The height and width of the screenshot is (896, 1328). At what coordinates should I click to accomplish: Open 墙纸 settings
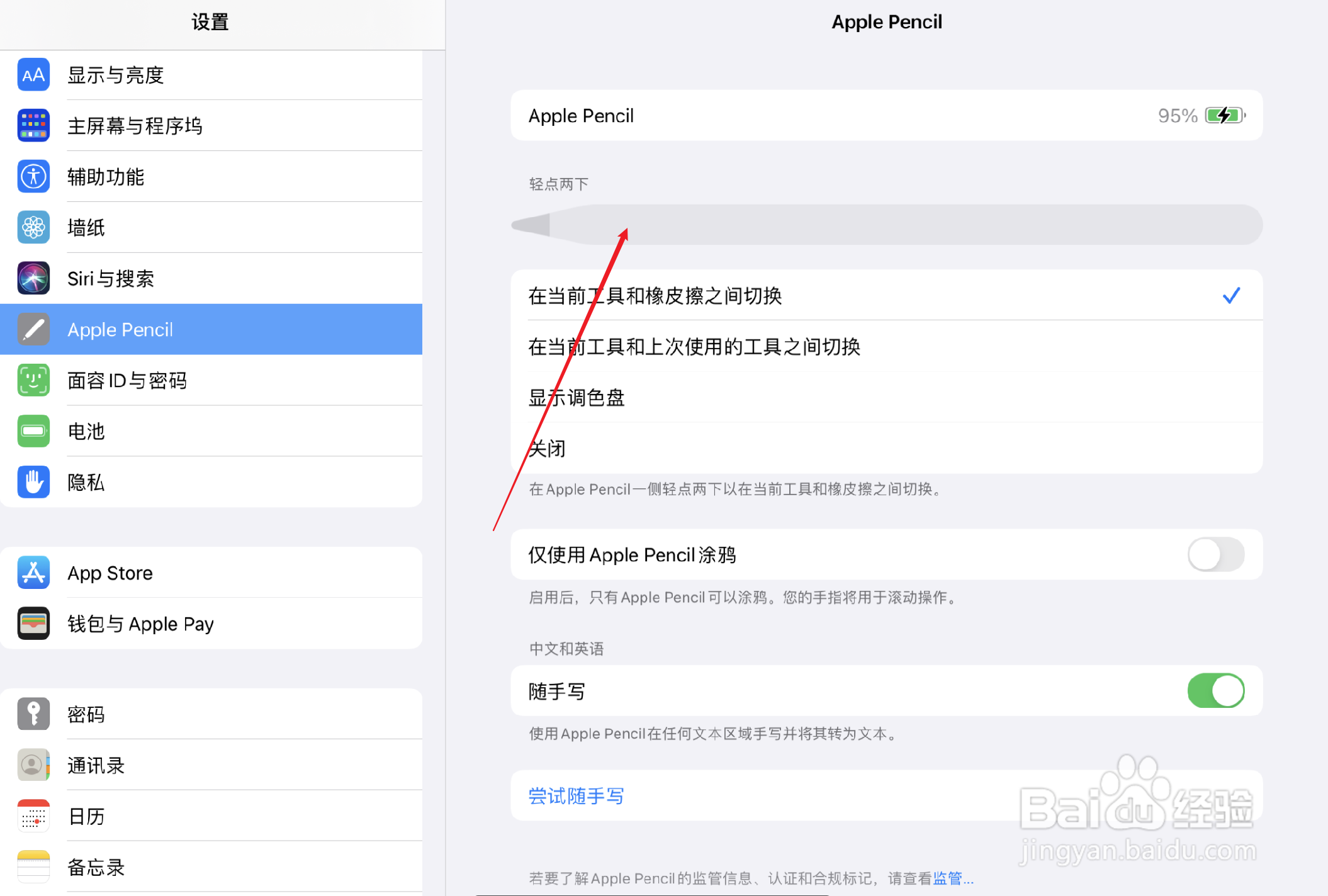pyautogui.click(x=211, y=228)
